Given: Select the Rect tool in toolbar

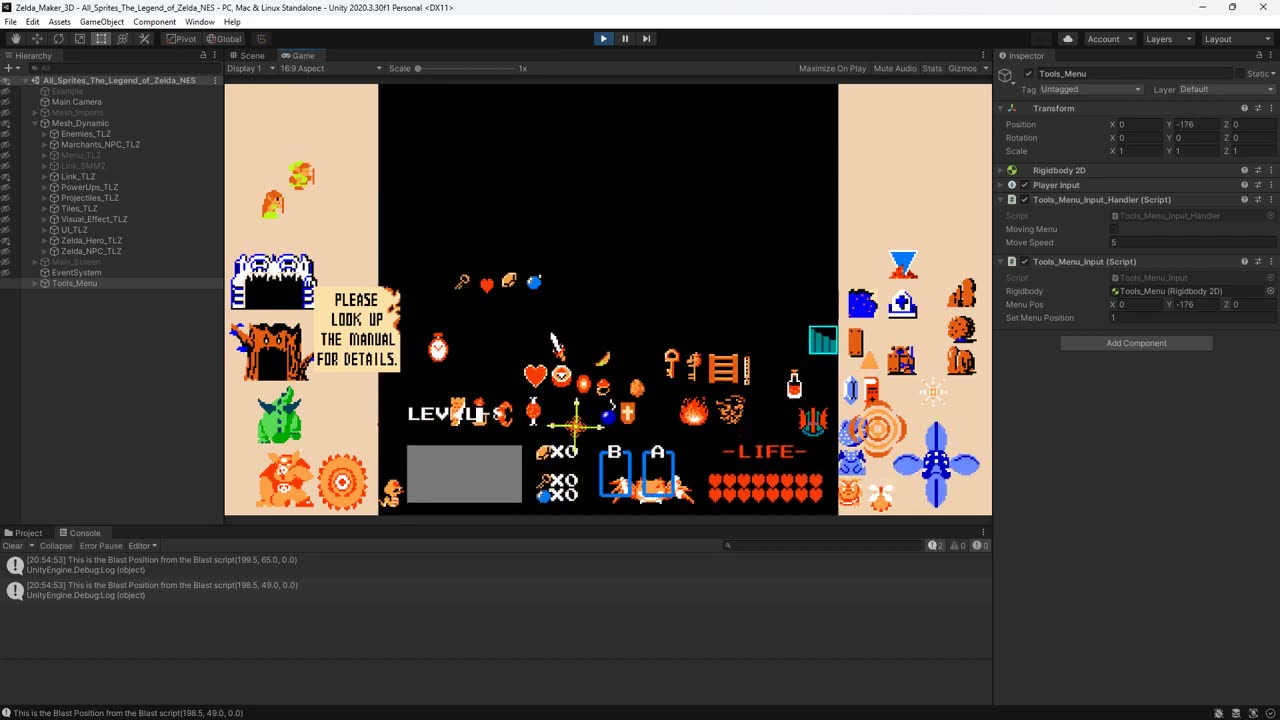Looking at the screenshot, I should [101, 39].
